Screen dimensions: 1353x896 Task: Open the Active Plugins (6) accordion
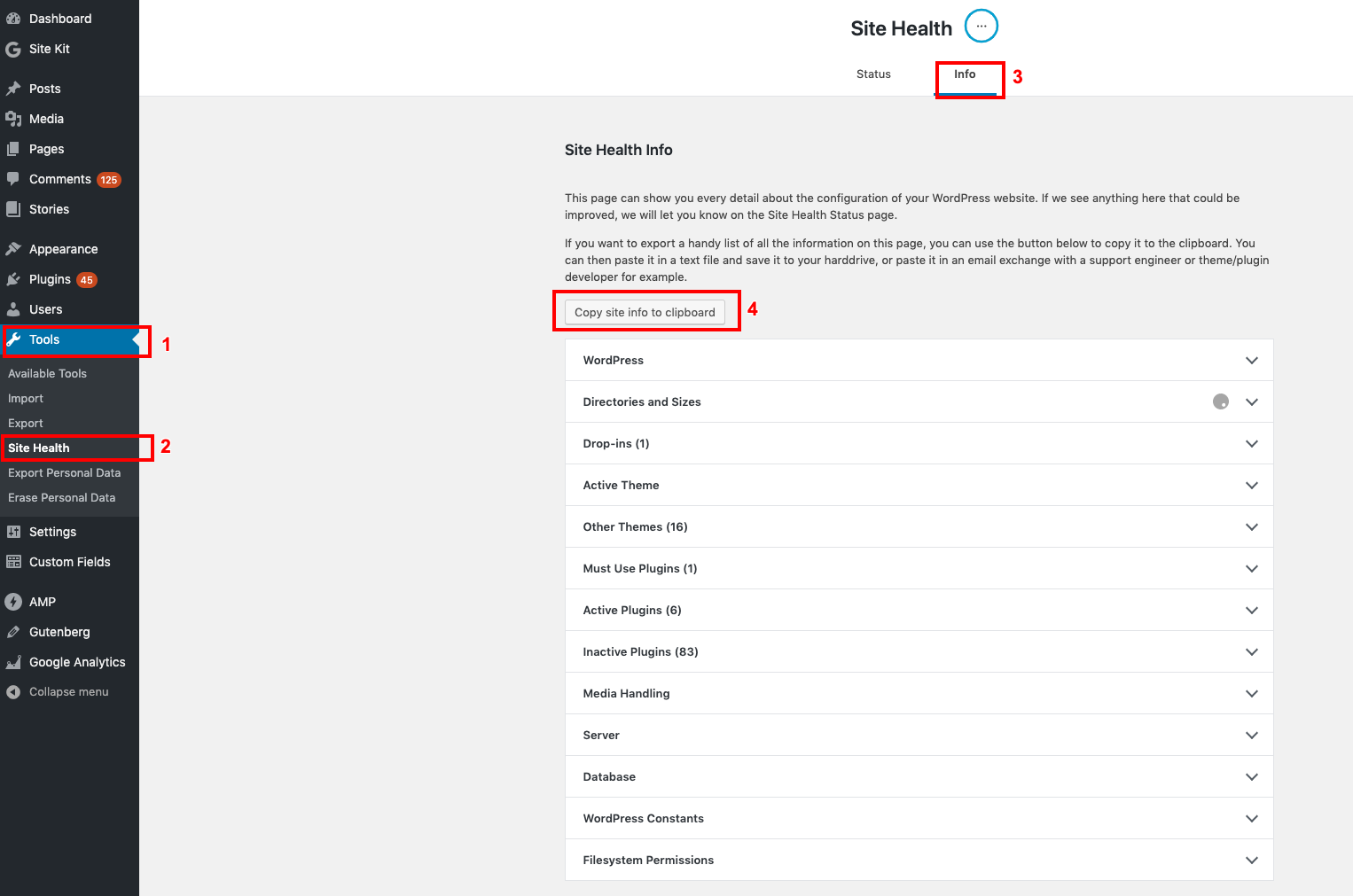click(x=919, y=611)
